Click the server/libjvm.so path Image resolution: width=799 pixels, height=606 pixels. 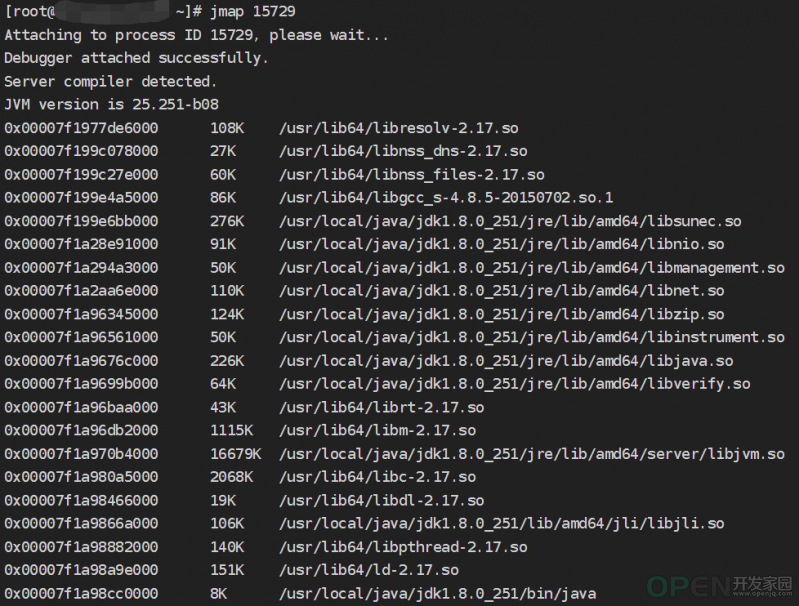531,454
